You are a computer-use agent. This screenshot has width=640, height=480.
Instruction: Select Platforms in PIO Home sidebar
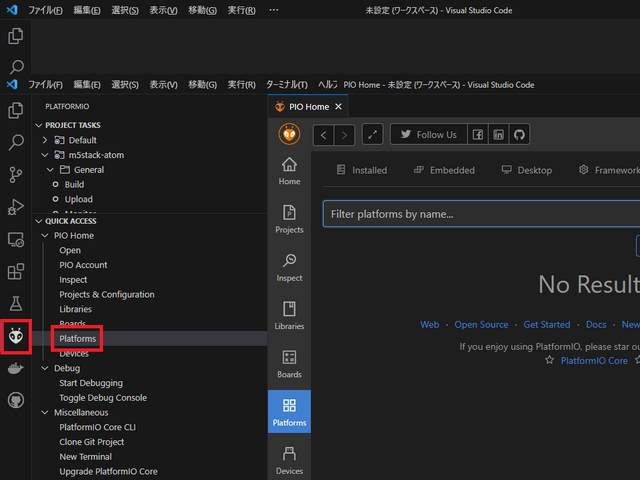(289, 411)
